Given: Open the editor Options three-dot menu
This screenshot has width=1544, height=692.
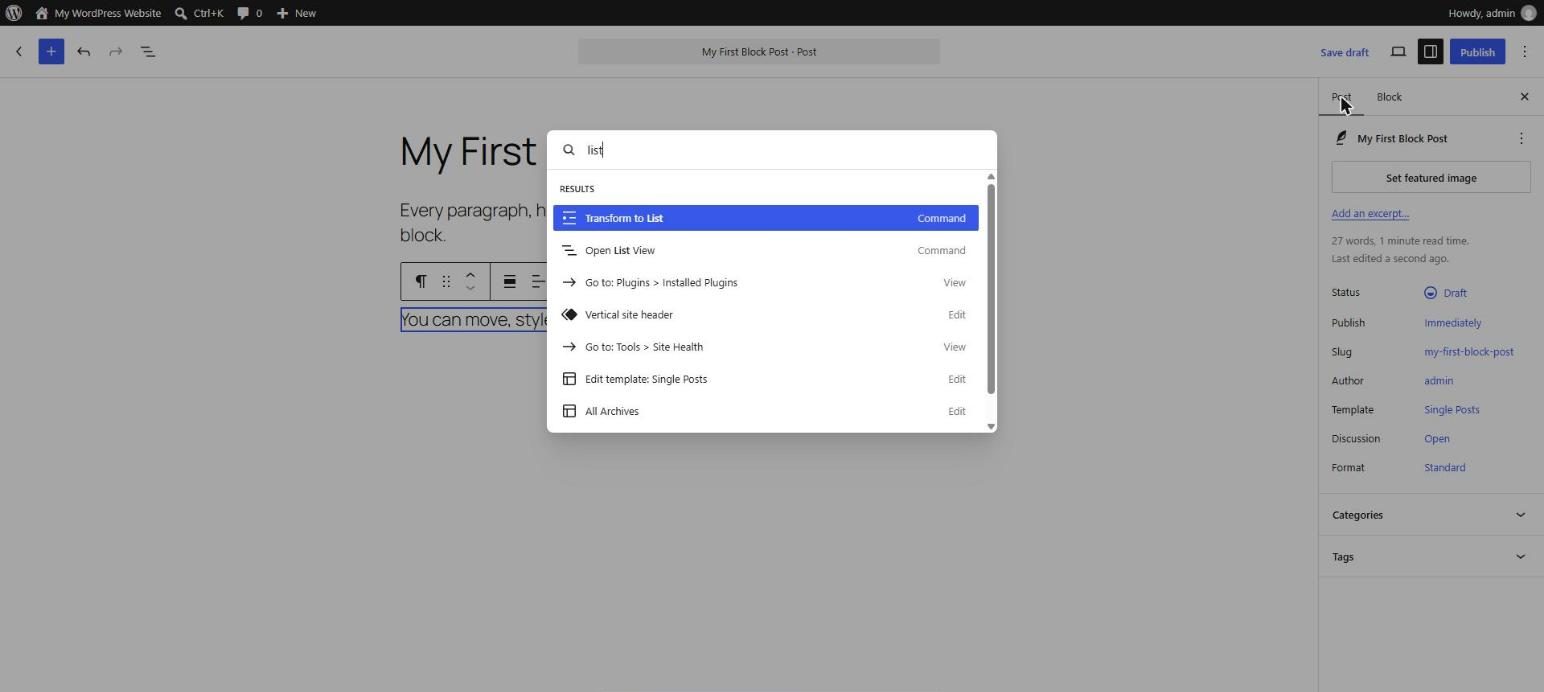Looking at the screenshot, I should pyautogui.click(x=1524, y=52).
